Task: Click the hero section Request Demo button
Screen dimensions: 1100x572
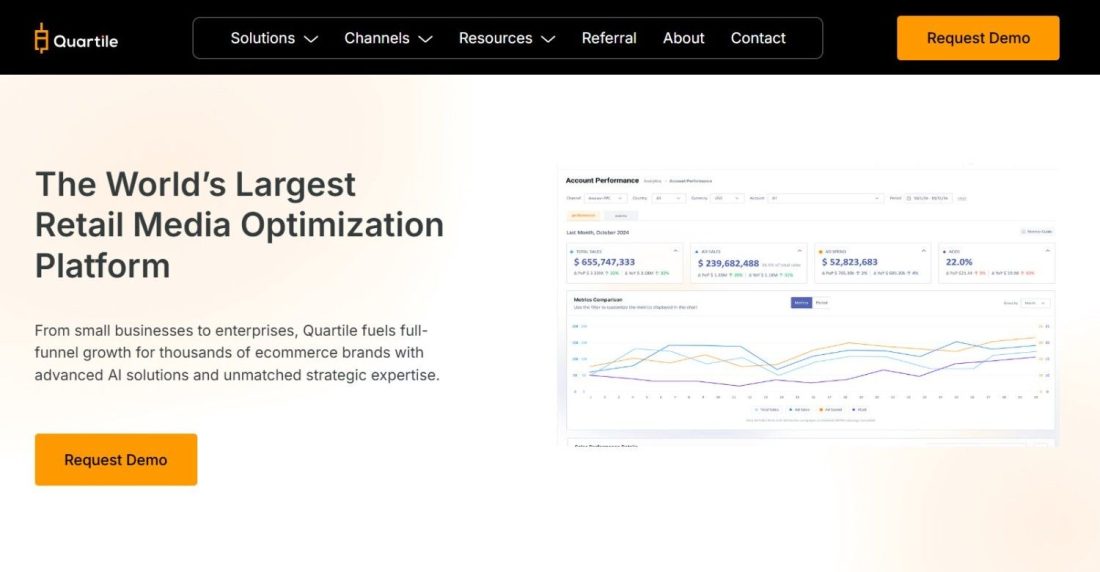Action: 115,460
